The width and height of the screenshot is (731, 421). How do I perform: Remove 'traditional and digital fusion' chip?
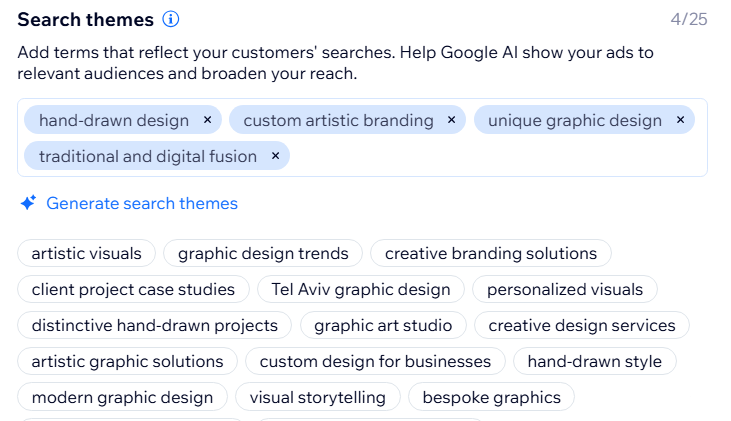(274, 156)
